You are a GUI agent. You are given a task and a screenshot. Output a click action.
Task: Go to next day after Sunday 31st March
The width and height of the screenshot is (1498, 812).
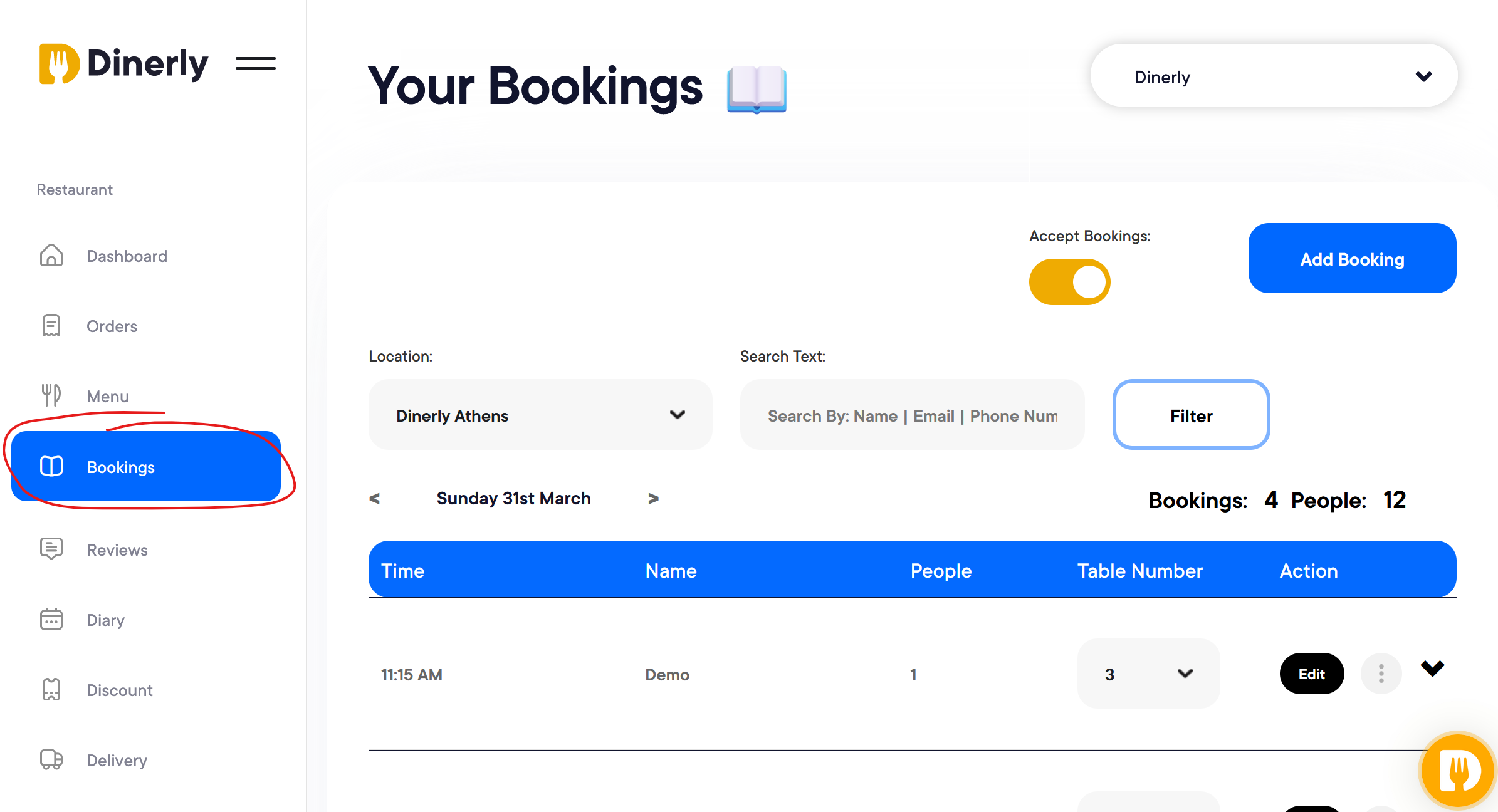coord(653,499)
